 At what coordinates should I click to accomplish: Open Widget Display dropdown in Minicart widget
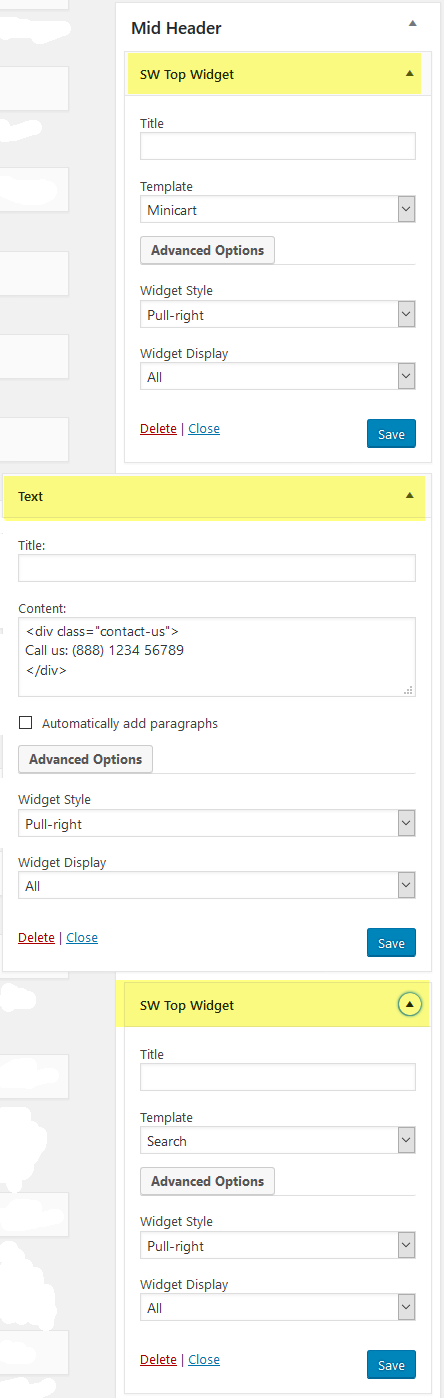278,377
